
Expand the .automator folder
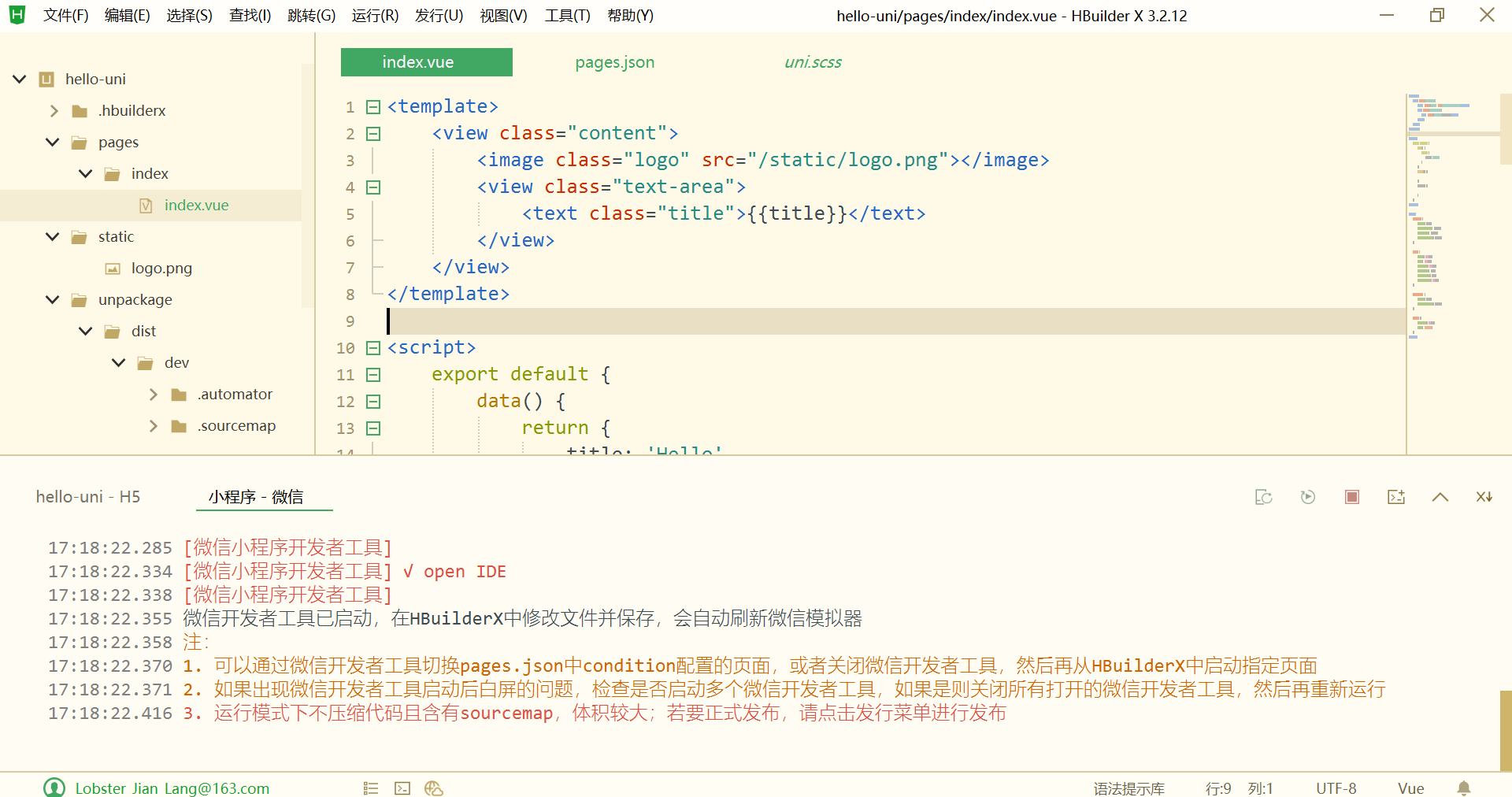tap(153, 395)
